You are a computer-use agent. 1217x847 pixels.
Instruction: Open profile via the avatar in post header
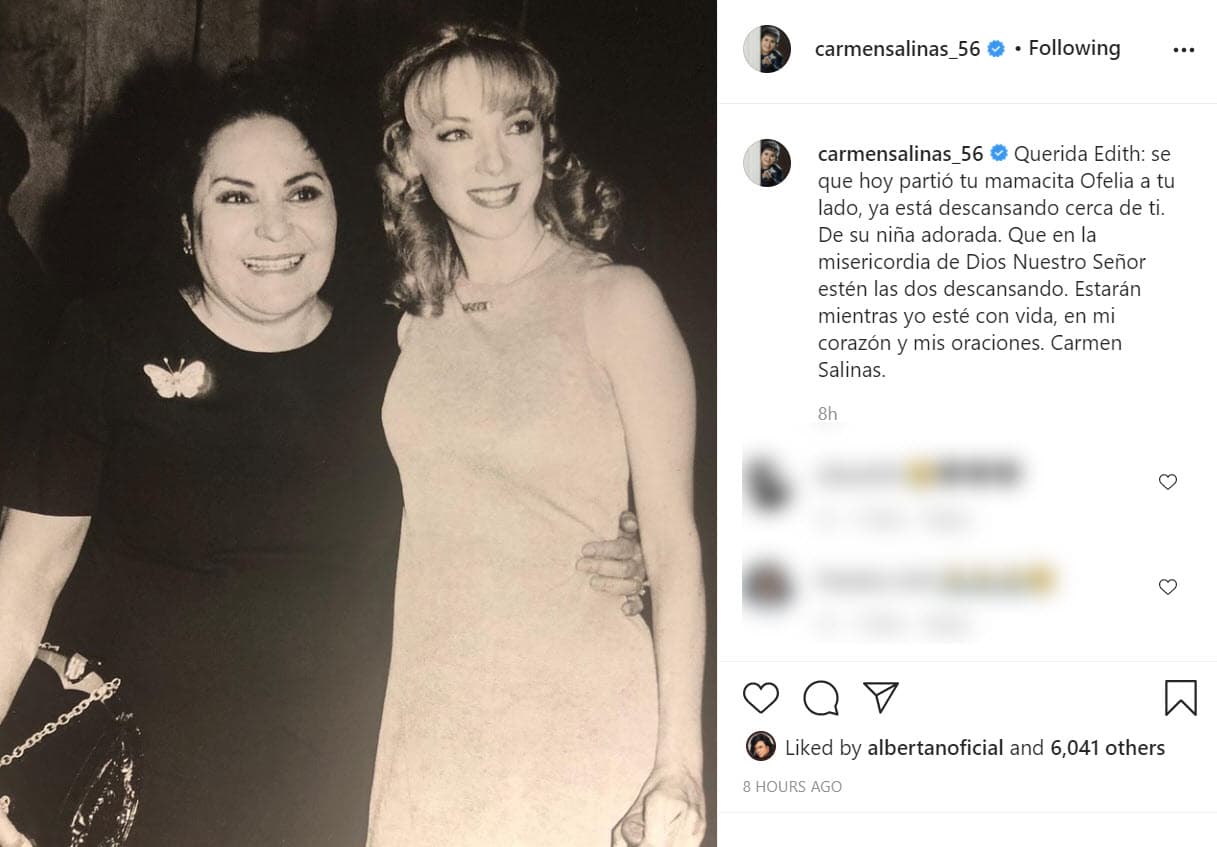[767, 47]
